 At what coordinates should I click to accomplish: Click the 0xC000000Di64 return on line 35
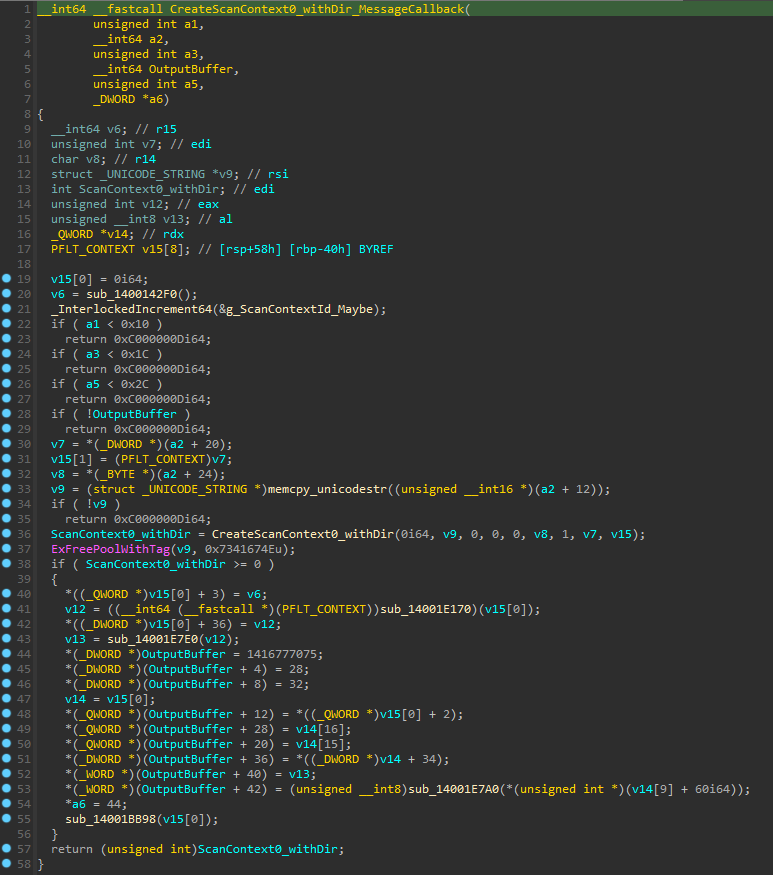click(159, 519)
